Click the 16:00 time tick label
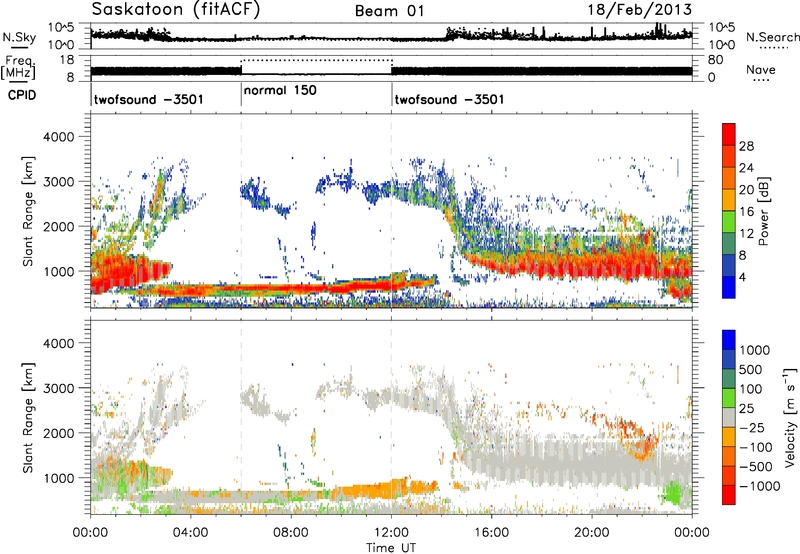Viewport: 800px width, 554px height. (x=491, y=533)
